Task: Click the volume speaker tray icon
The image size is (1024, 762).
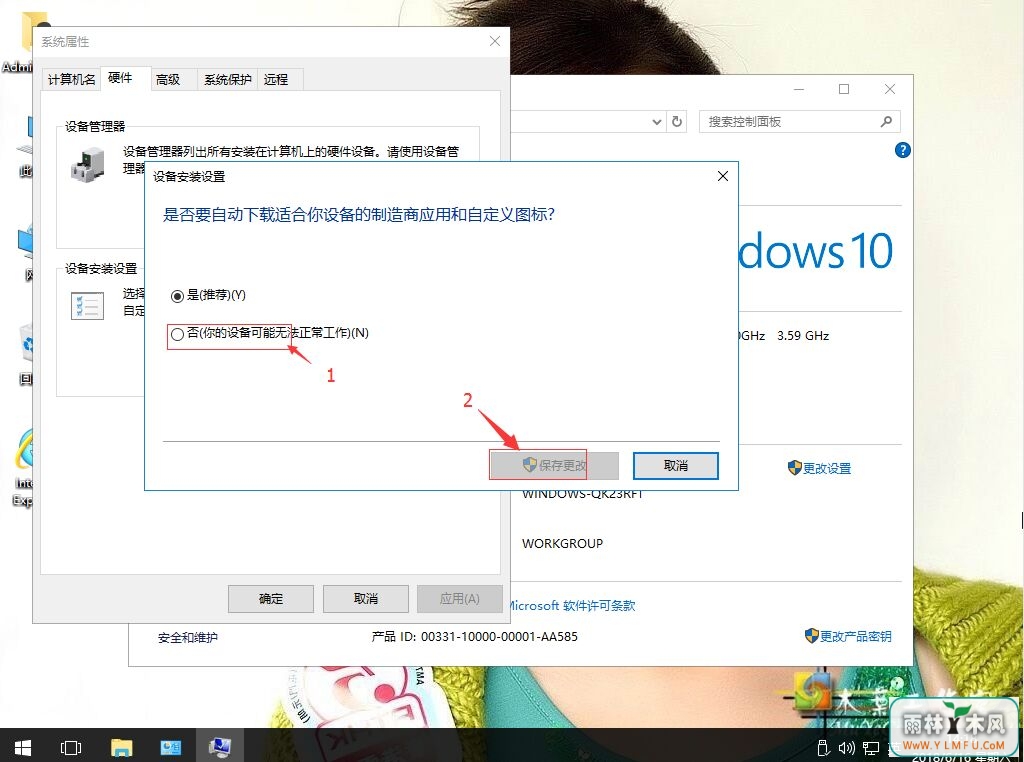Action: tap(846, 748)
